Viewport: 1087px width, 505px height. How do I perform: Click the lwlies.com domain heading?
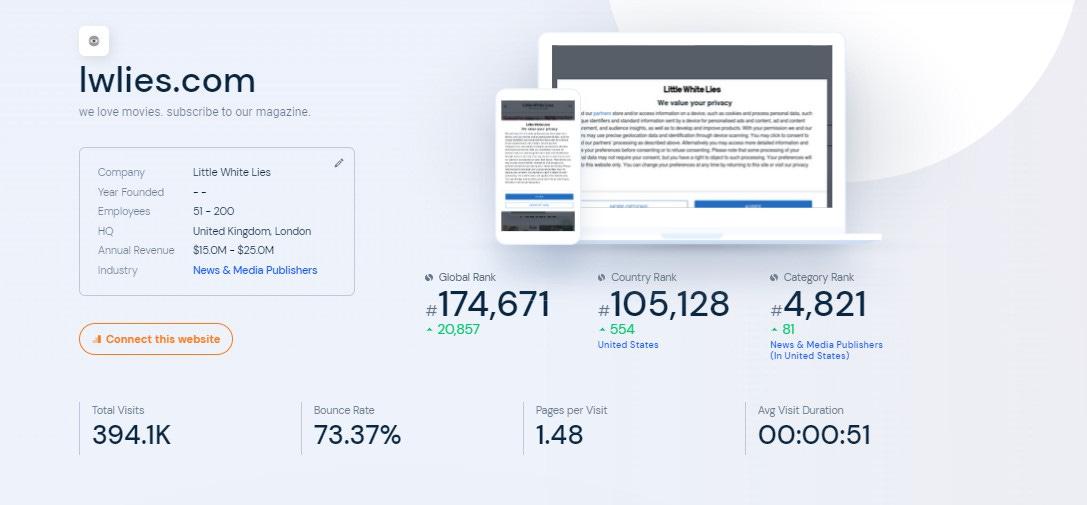(x=167, y=80)
